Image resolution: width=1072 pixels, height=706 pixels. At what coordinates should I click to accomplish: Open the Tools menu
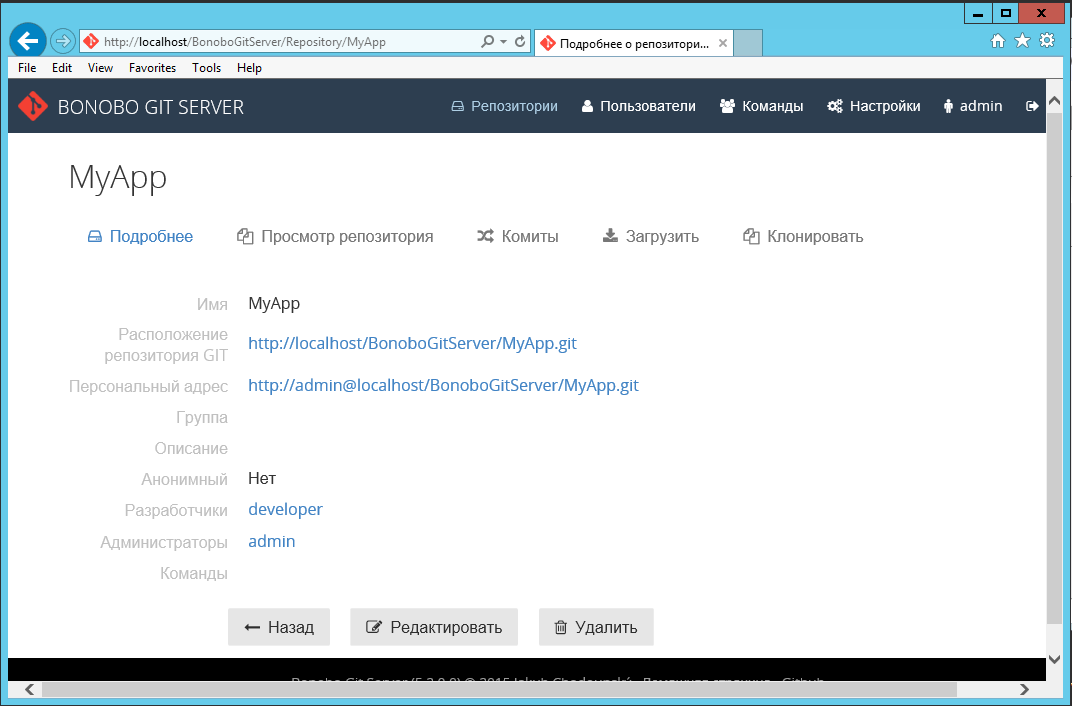pos(206,68)
